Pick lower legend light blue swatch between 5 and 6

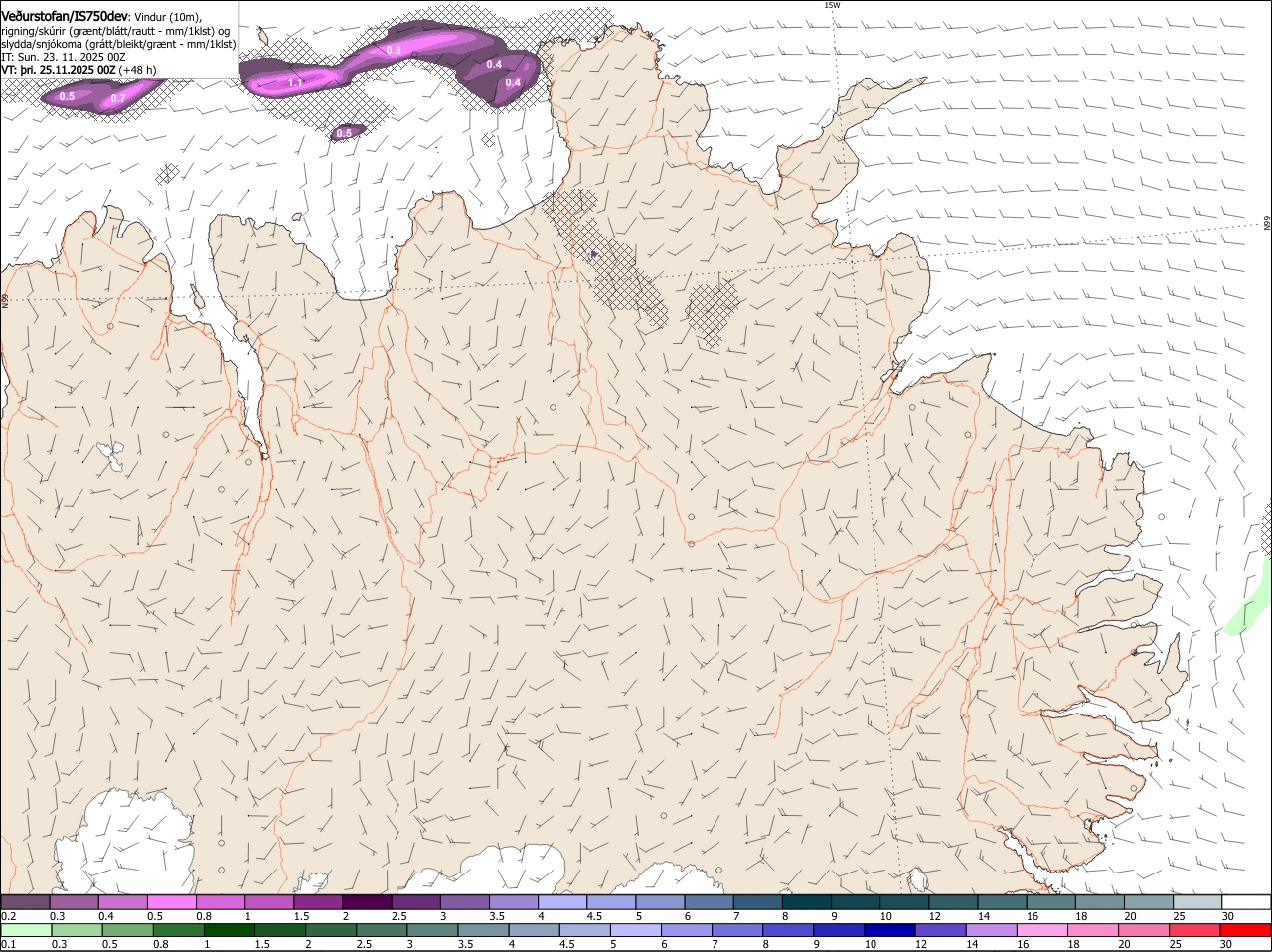click(x=635, y=930)
